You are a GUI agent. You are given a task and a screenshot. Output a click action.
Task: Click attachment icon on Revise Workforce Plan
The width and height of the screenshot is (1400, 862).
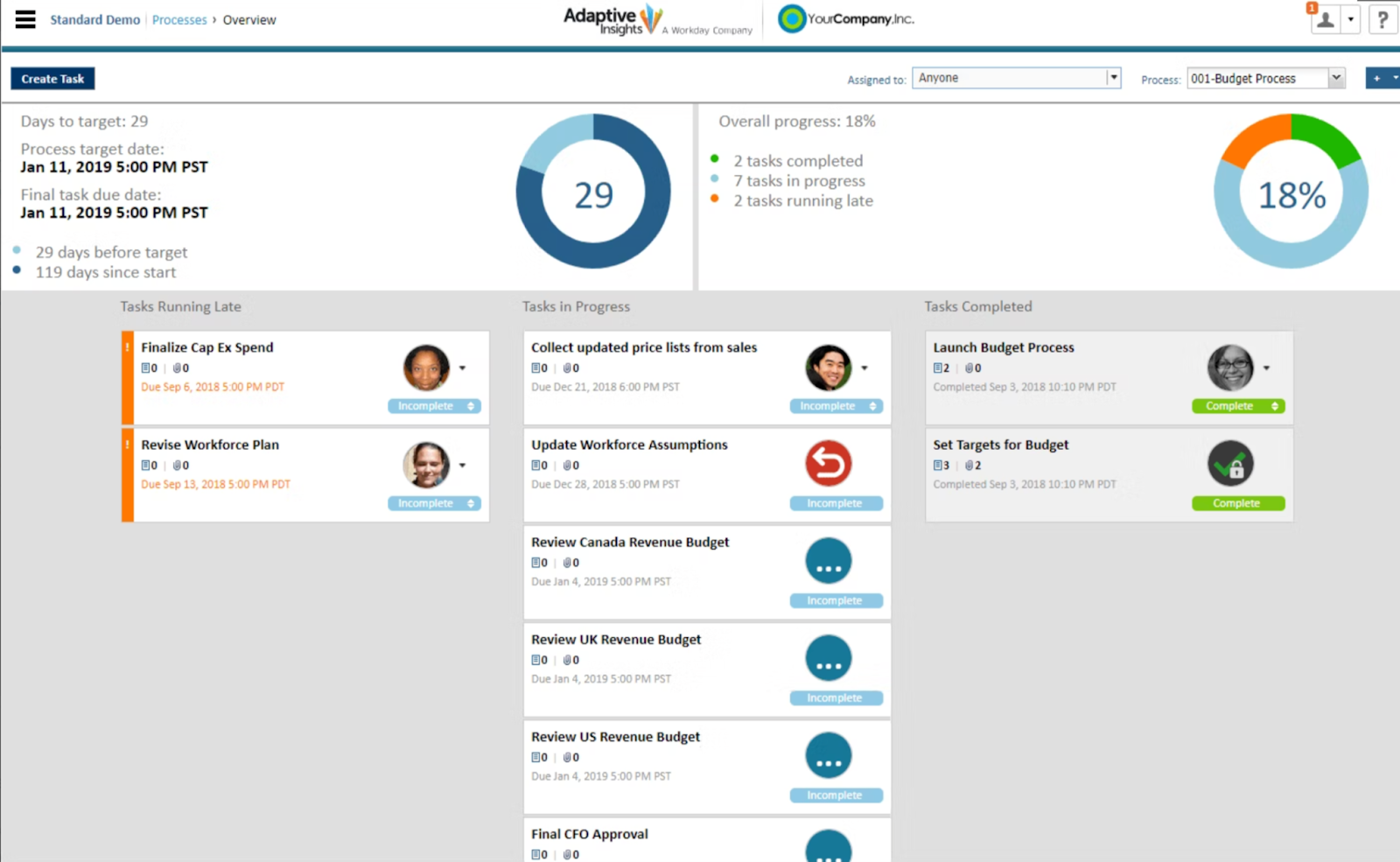pos(178,466)
